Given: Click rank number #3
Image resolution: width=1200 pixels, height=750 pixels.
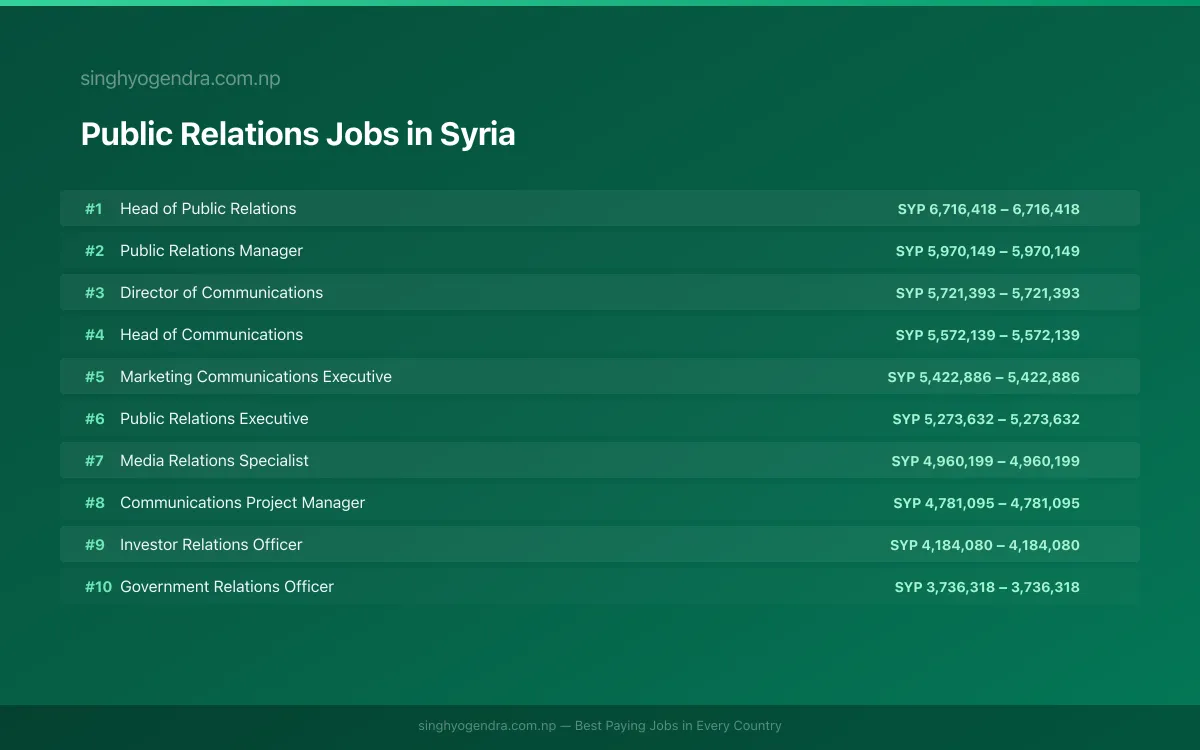Looking at the screenshot, I should (94, 293).
